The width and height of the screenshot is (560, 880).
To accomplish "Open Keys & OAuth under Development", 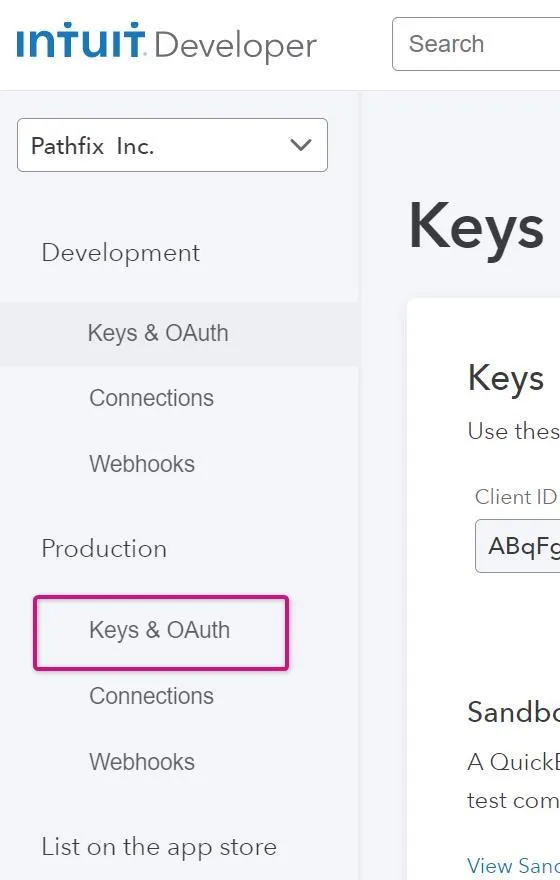I will click(x=158, y=333).
